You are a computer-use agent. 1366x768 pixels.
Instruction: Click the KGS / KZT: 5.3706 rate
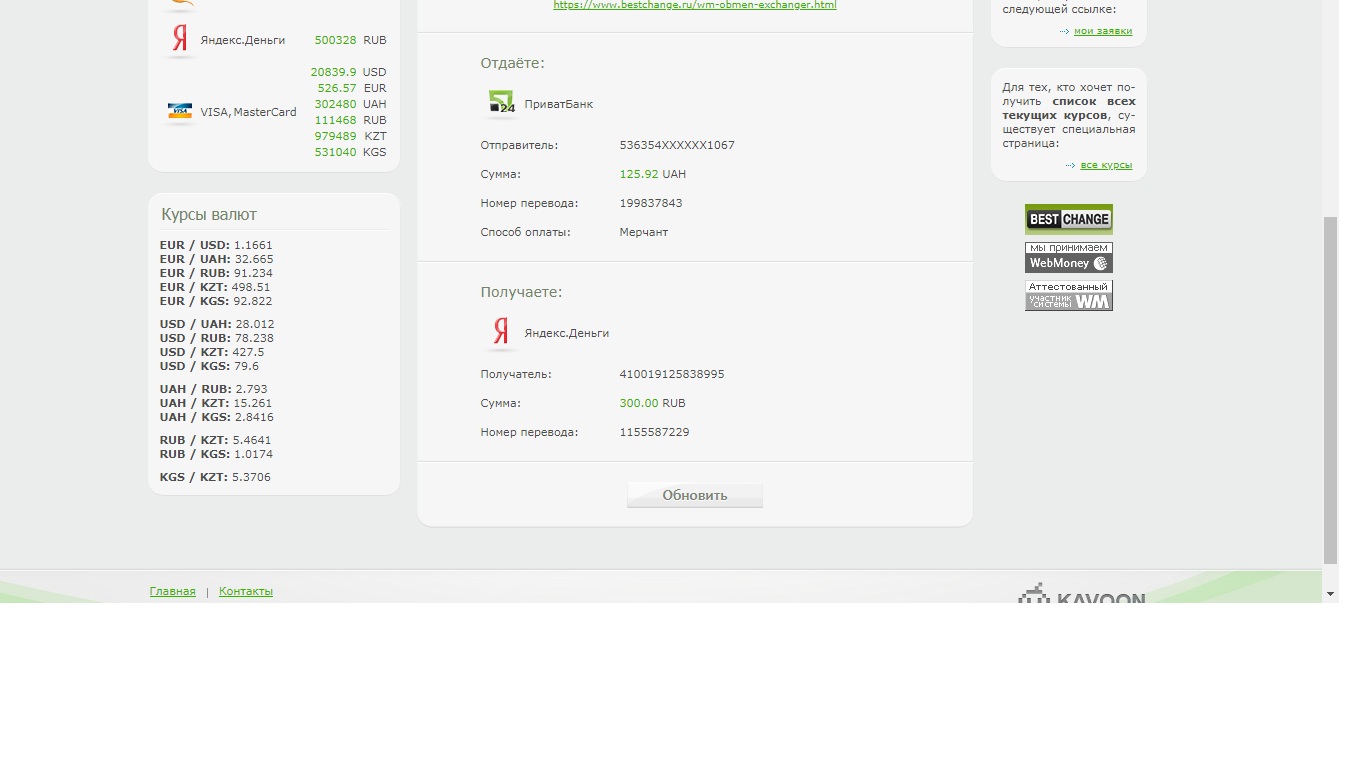[215, 477]
